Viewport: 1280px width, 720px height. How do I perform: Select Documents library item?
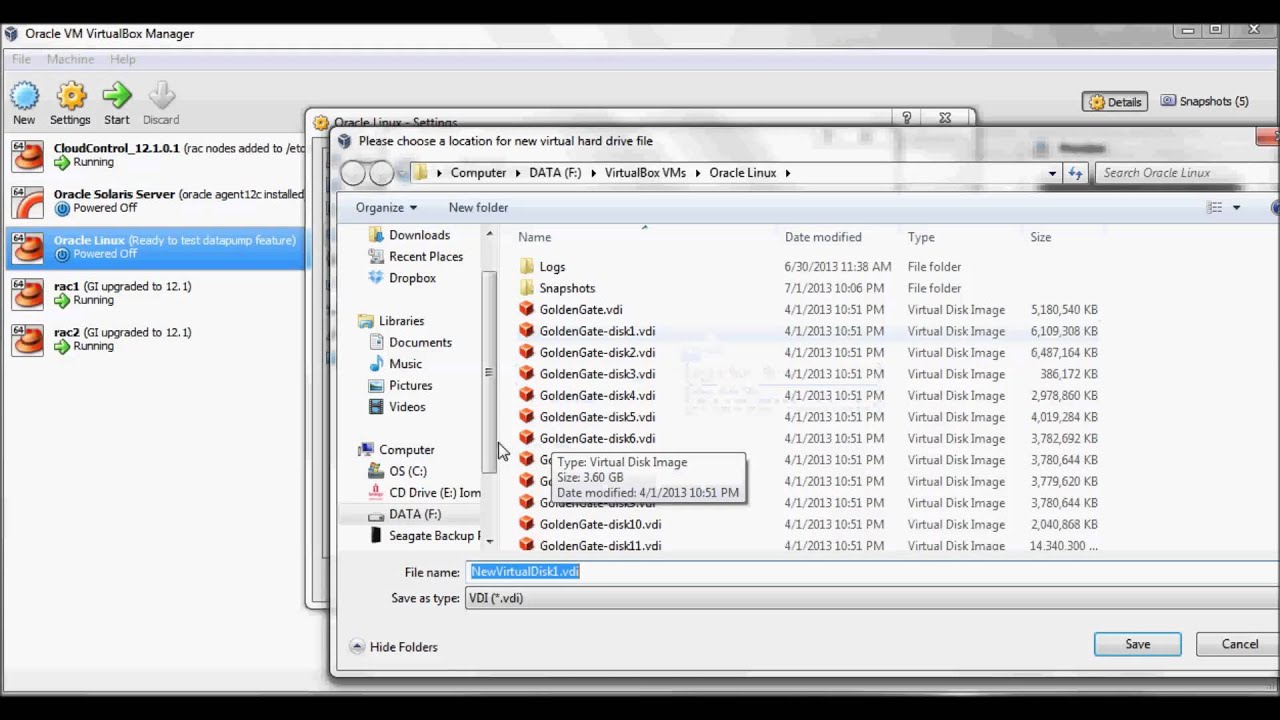420,342
